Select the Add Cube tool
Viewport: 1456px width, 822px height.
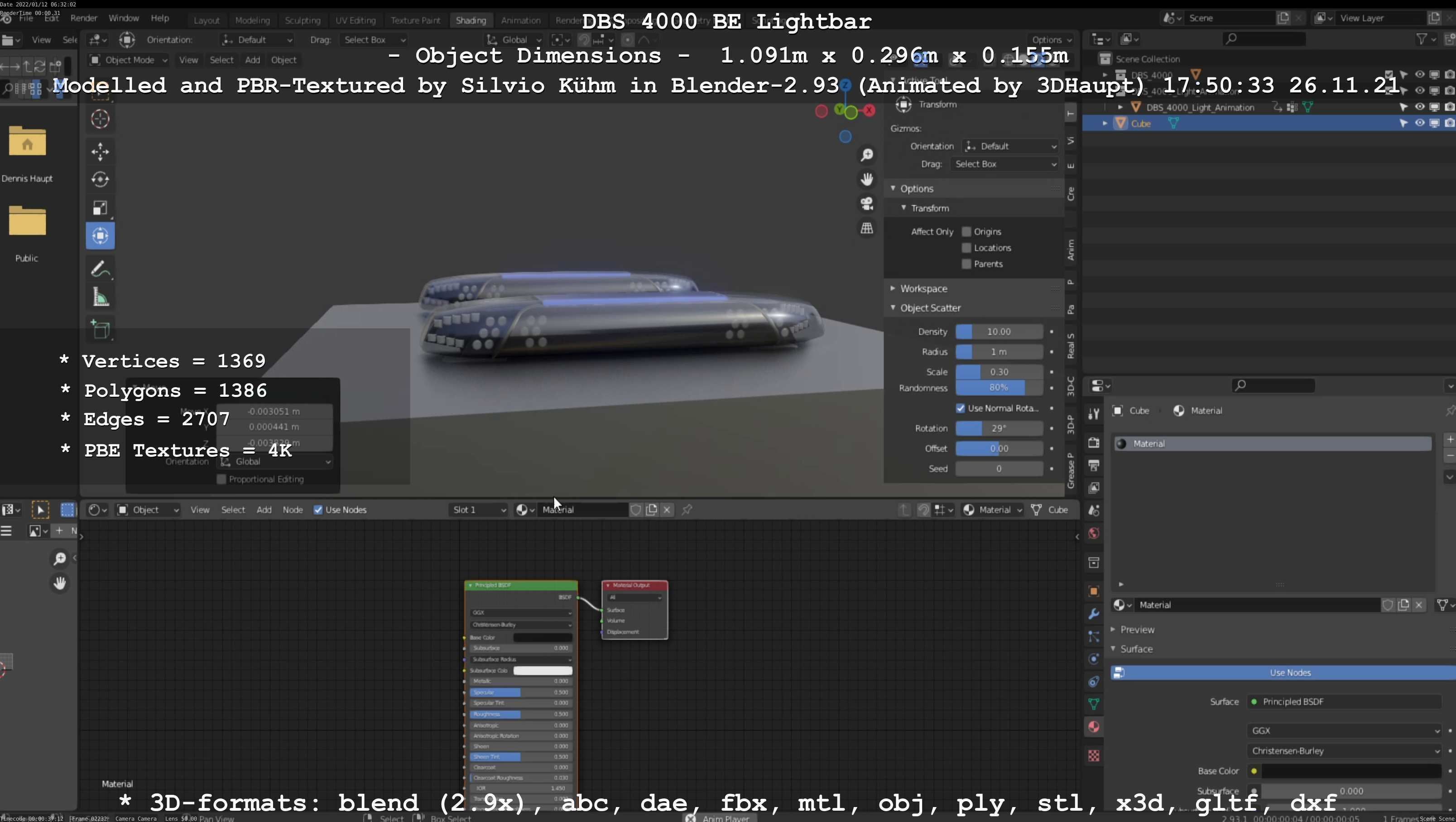pos(100,330)
